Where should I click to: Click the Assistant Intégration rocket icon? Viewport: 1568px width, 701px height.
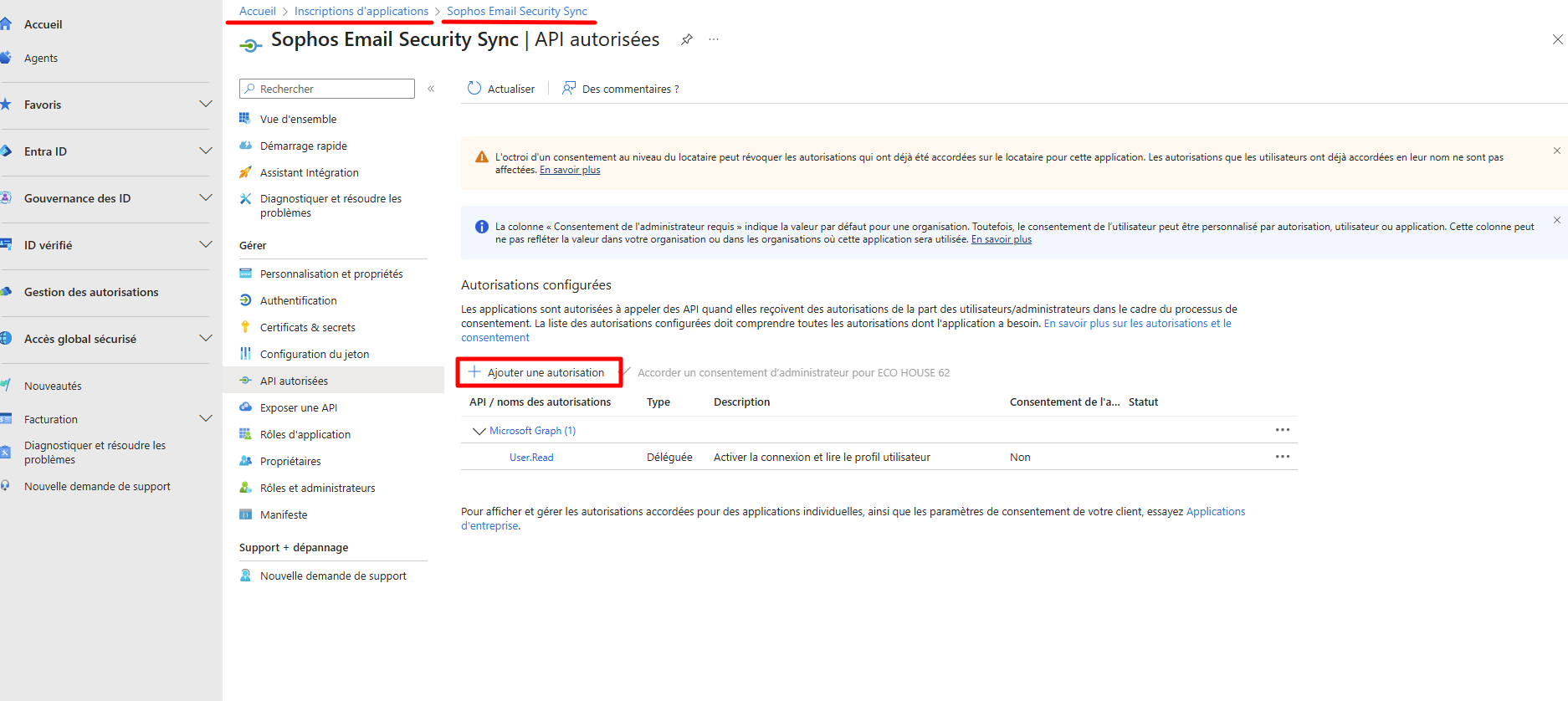245,172
